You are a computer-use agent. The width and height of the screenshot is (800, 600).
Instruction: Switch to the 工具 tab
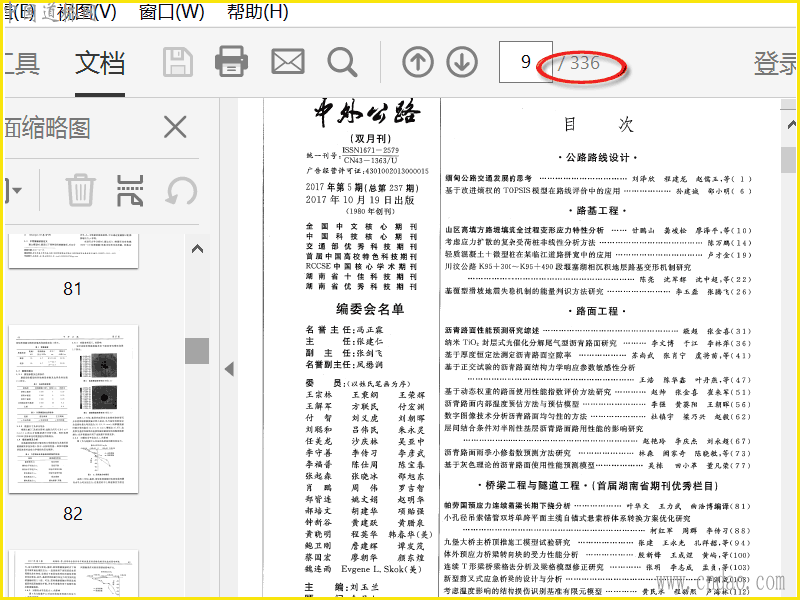21,63
